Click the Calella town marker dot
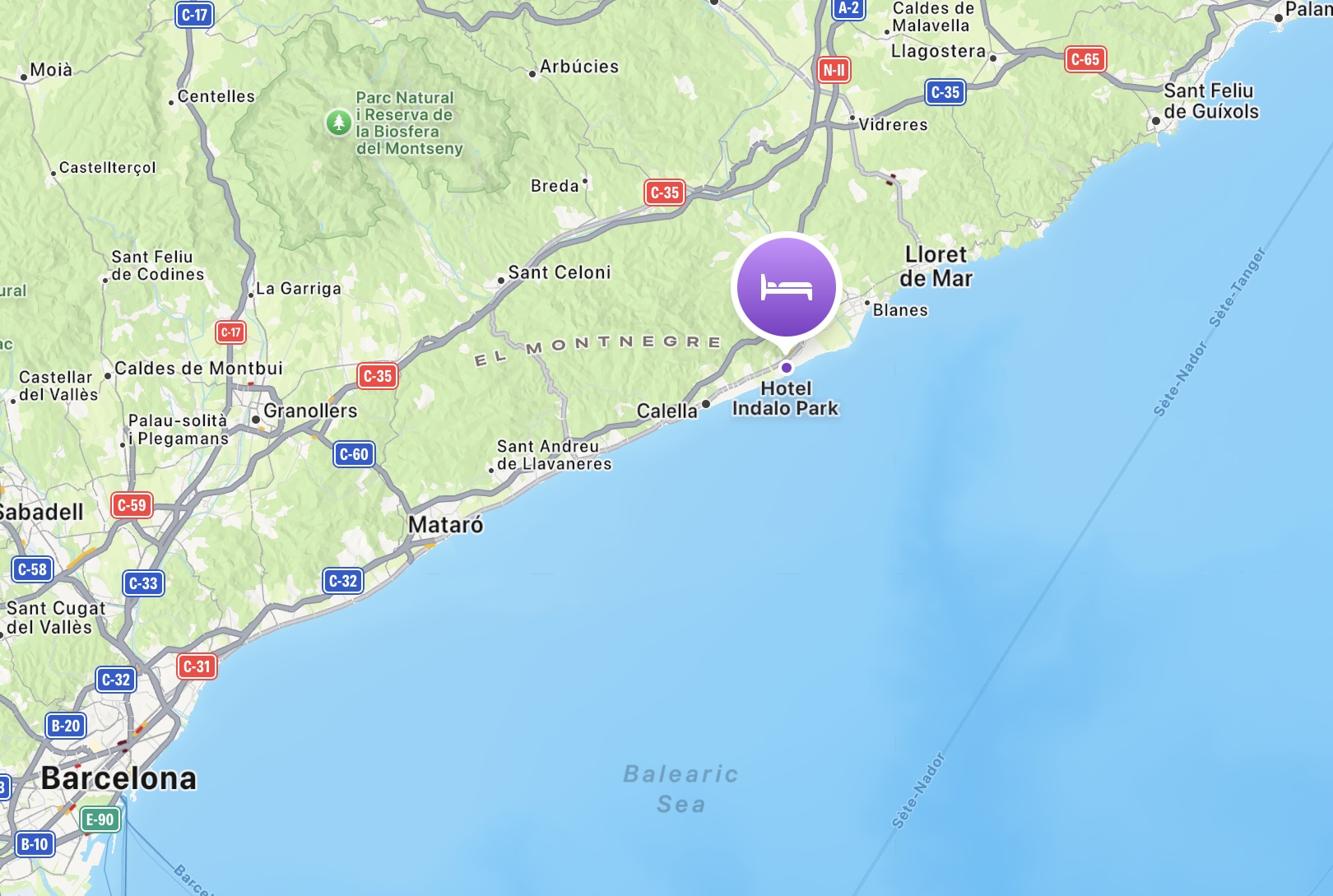The height and width of the screenshot is (896, 1333). 705,404
